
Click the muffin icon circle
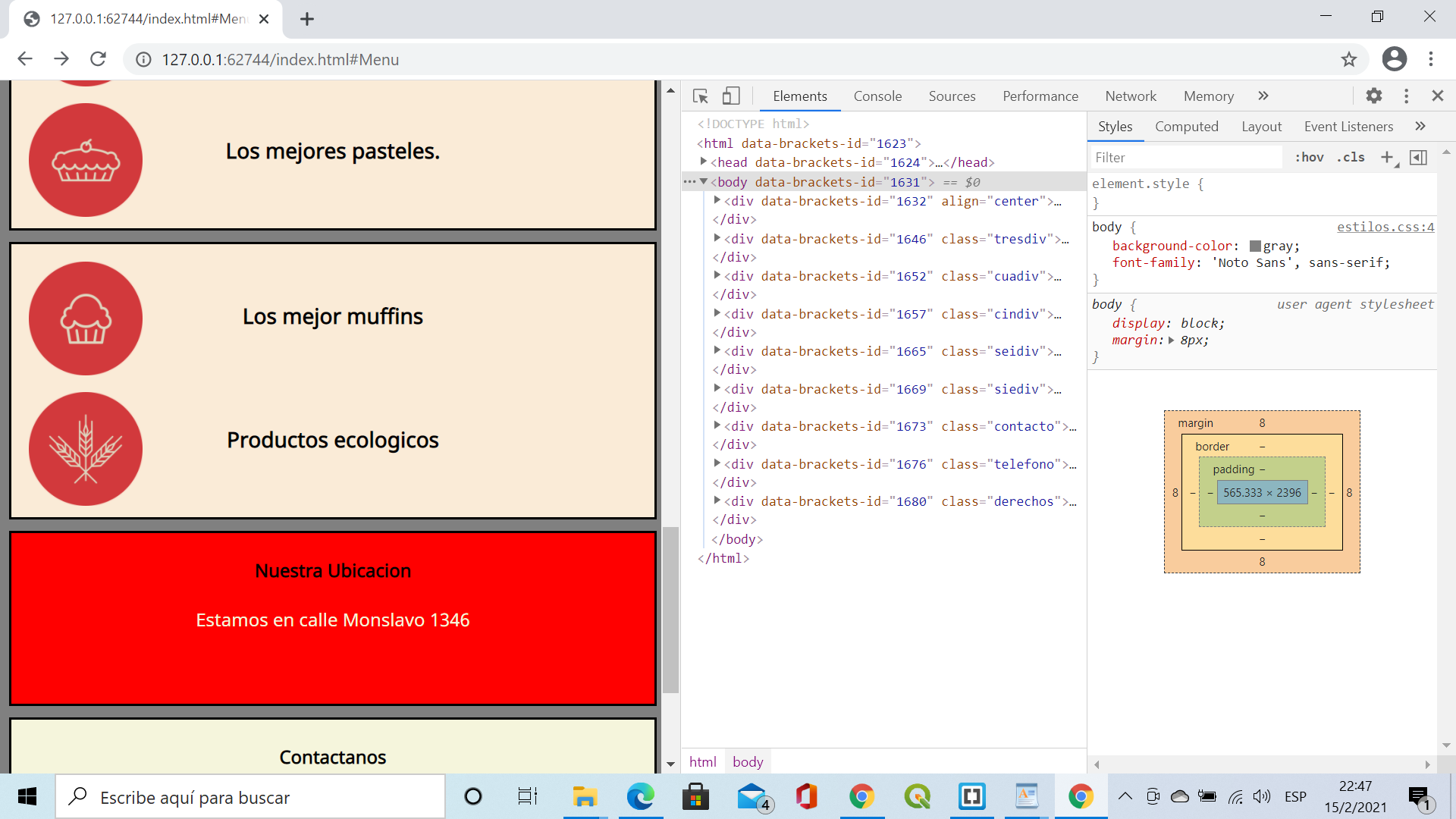coord(86,318)
